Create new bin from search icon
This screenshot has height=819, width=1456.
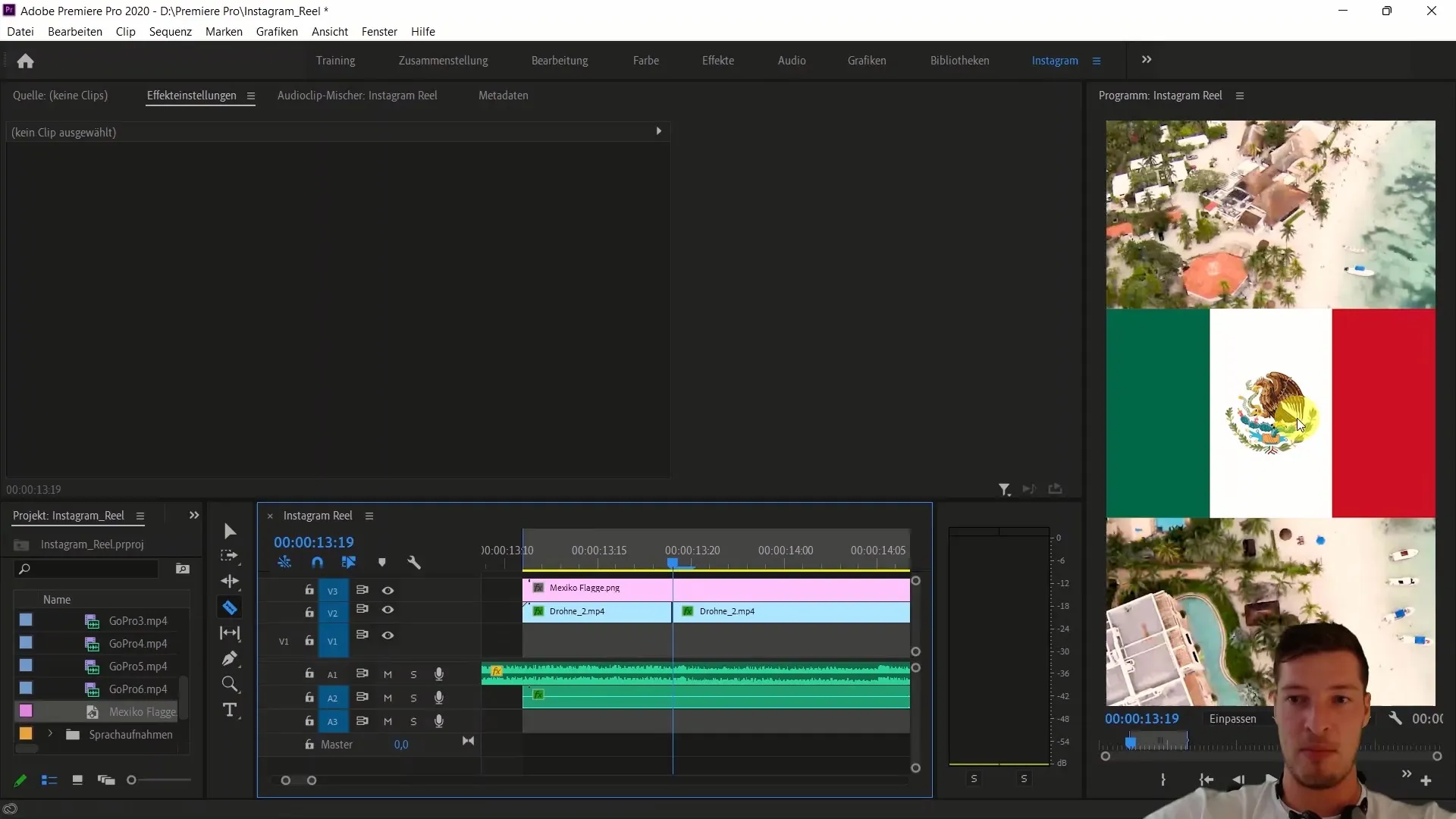pyautogui.click(x=183, y=569)
